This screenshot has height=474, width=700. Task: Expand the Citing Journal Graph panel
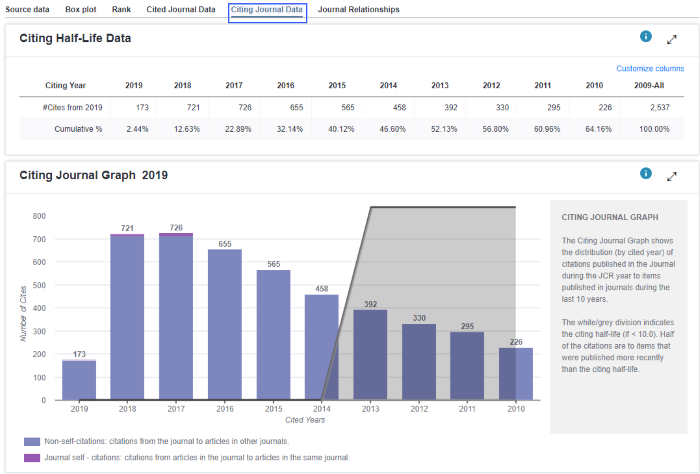coord(672,177)
